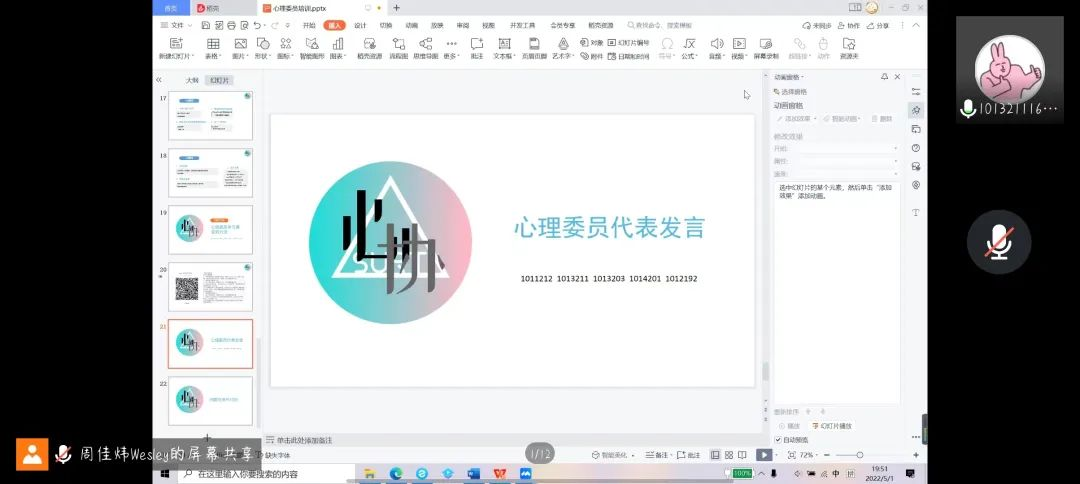The width and height of the screenshot is (1080, 484).
Task: Insert 智能图形 (Smart Graphic) icon
Action: [x=312, y=44]
